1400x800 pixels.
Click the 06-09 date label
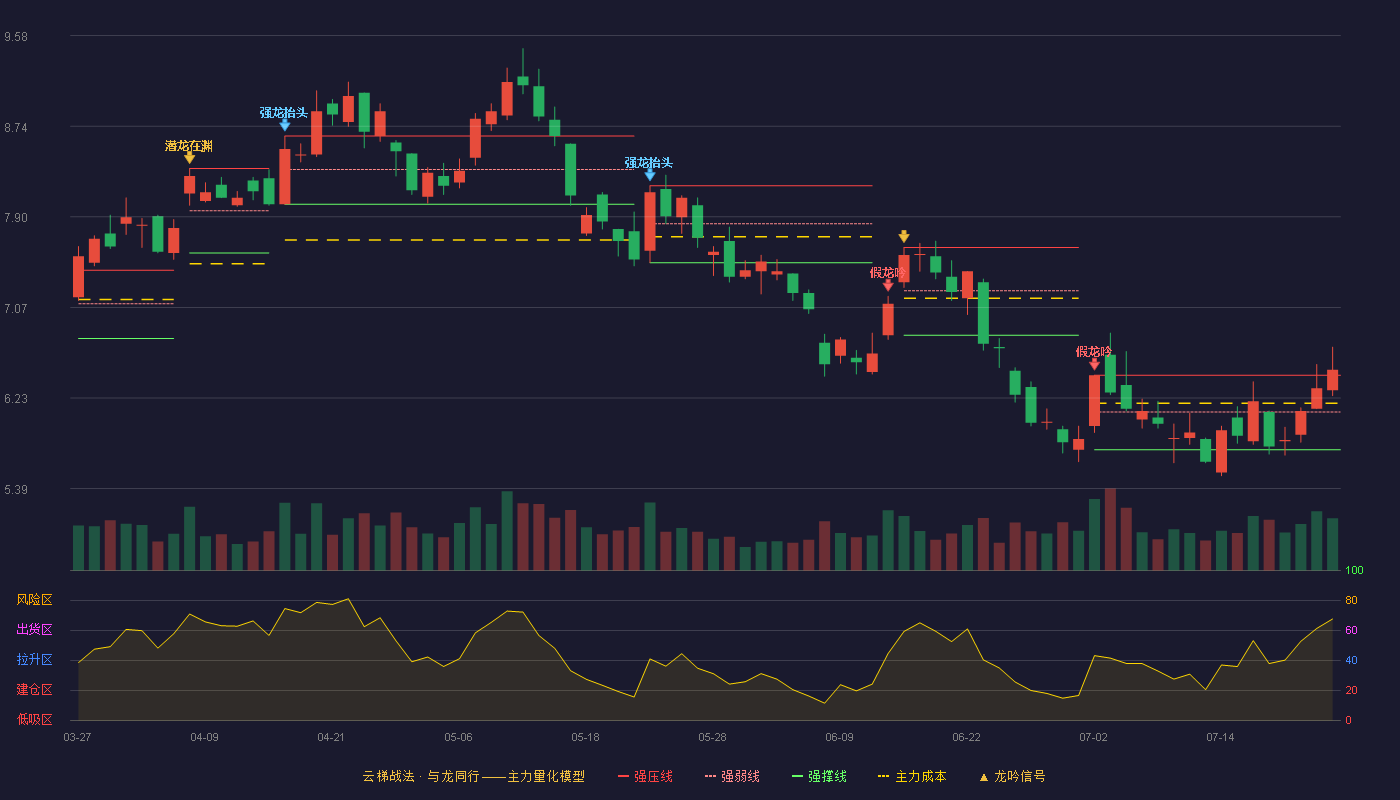coord(839,737)
